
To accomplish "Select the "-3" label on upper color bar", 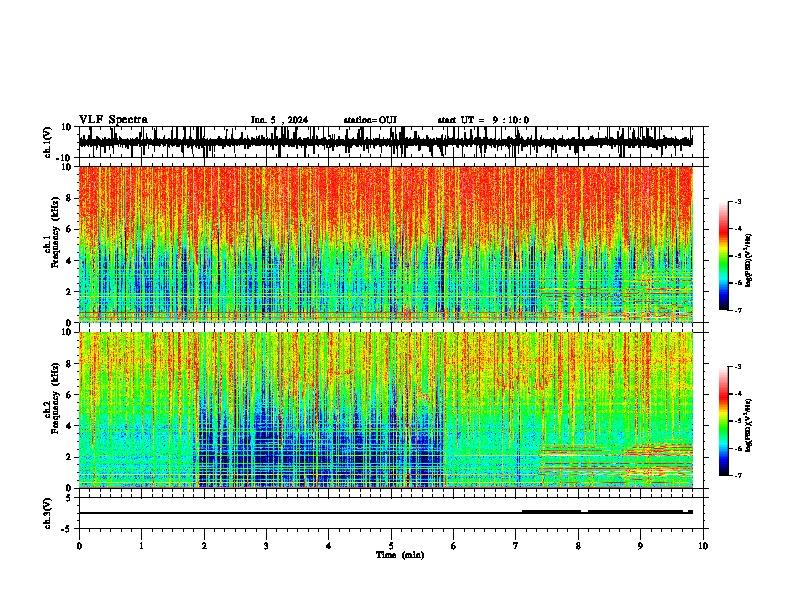I will (737, 201).
